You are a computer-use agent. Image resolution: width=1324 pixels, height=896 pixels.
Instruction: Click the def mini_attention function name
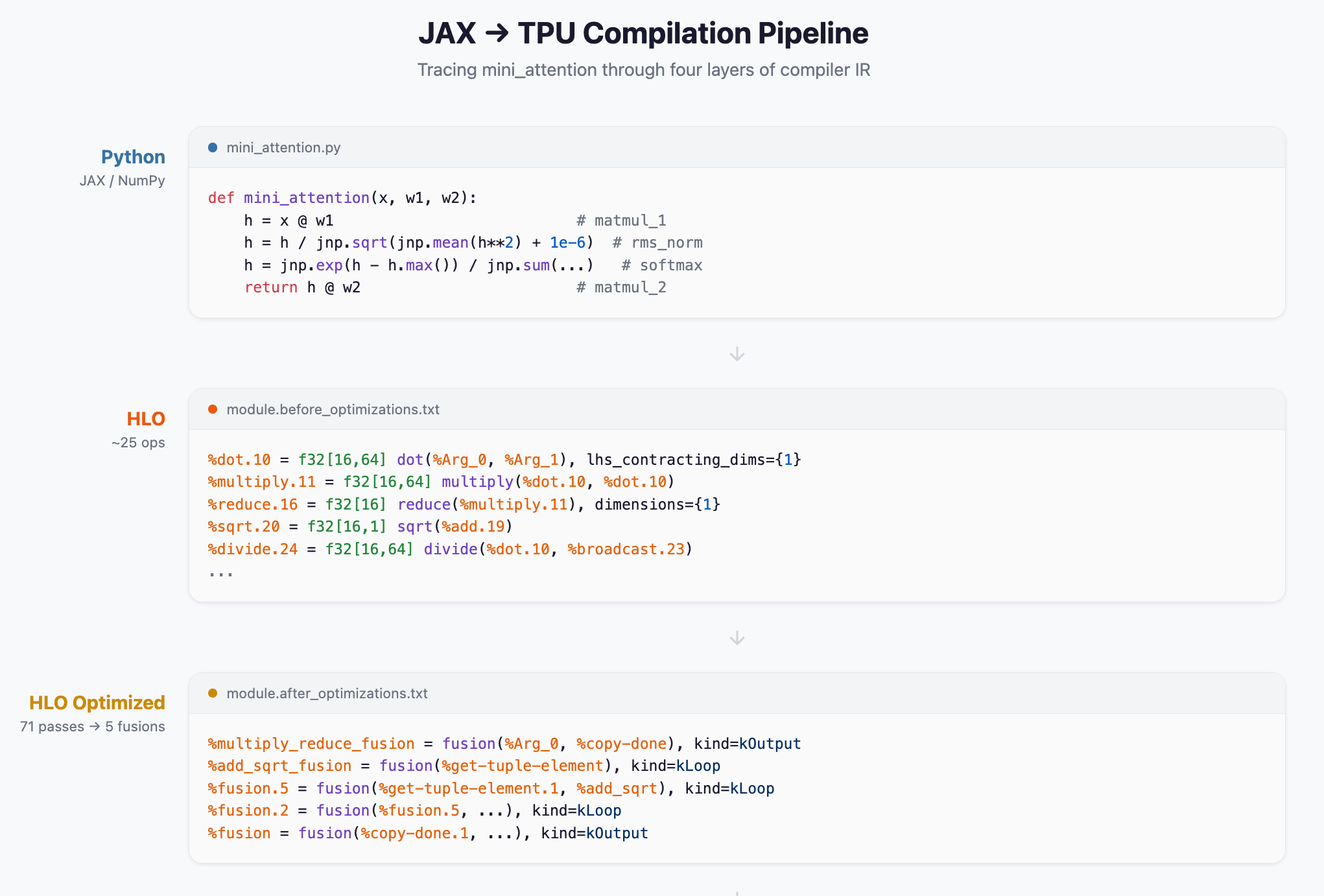click(x=306, y=198)
